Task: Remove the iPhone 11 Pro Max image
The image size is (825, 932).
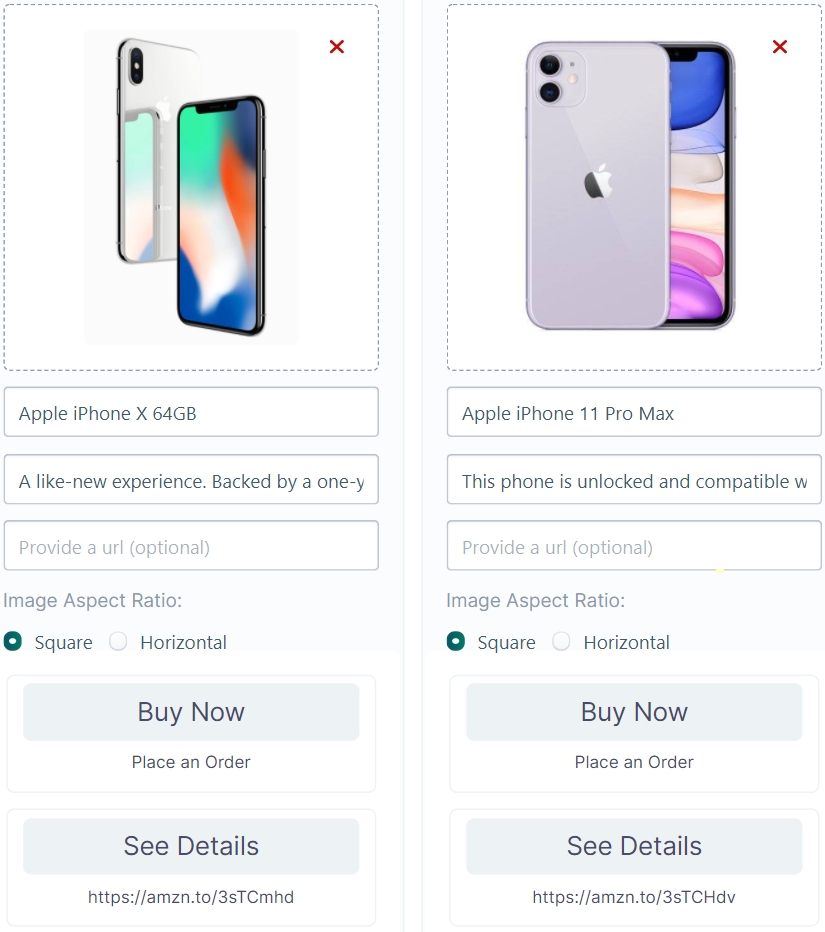Action: 780,47
